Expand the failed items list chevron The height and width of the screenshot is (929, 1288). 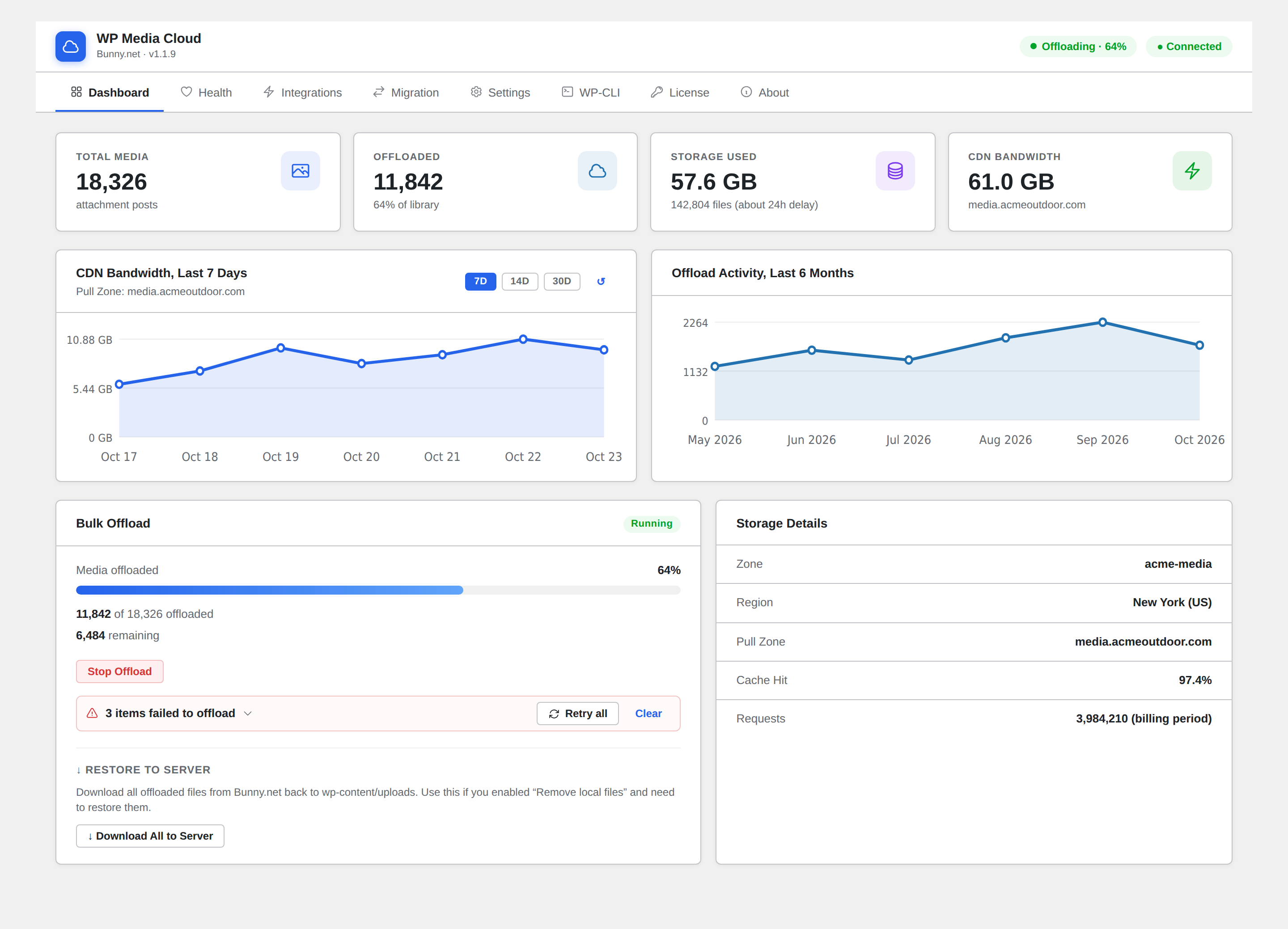(x=248, y=714)
